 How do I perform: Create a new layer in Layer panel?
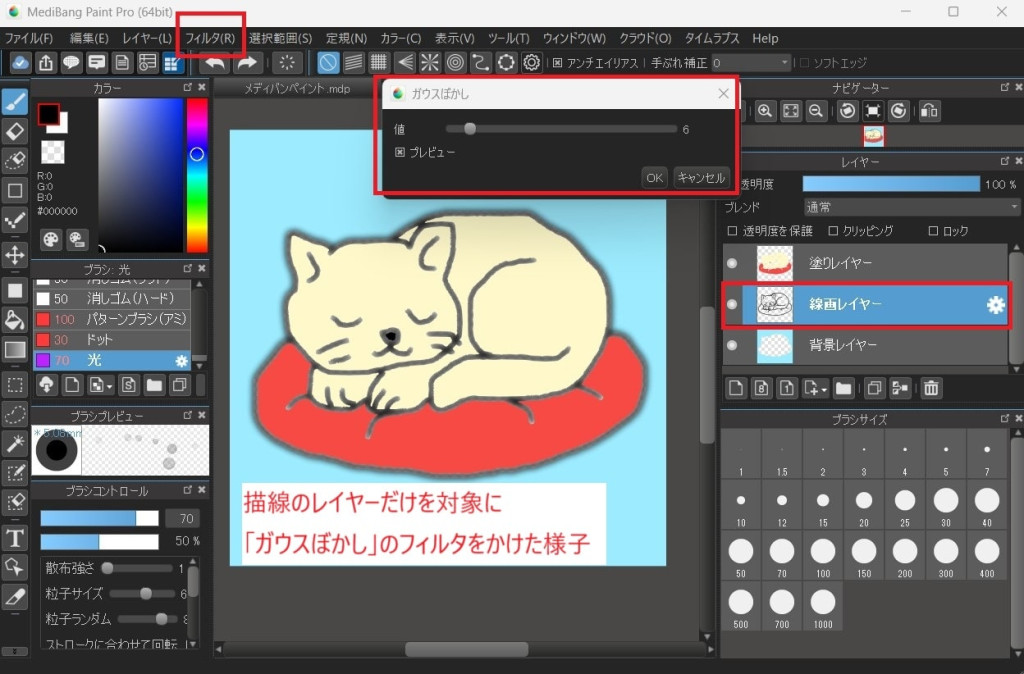point(736,389)
